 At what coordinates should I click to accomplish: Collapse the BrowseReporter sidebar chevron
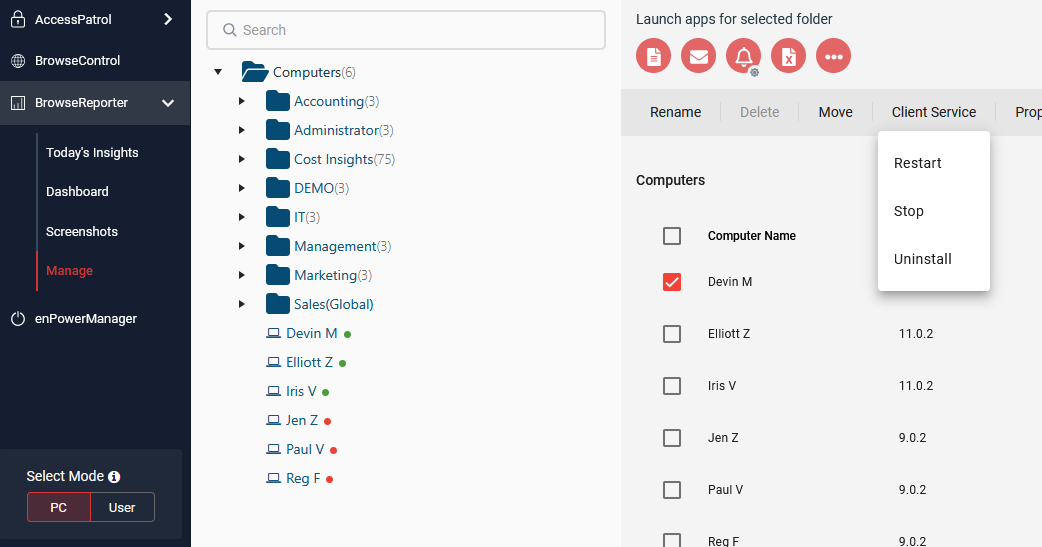pyautogui.click(x=168, y=103)
